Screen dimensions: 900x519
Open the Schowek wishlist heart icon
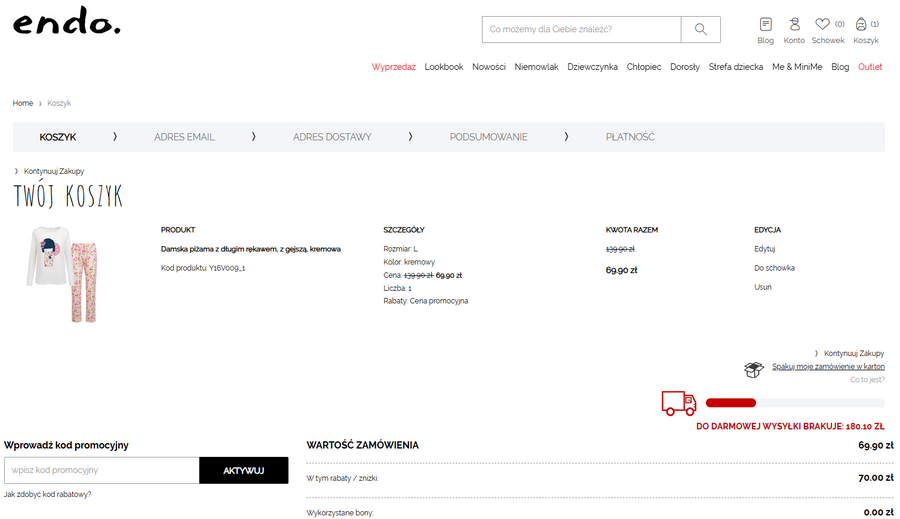click(x=823, y=25)
